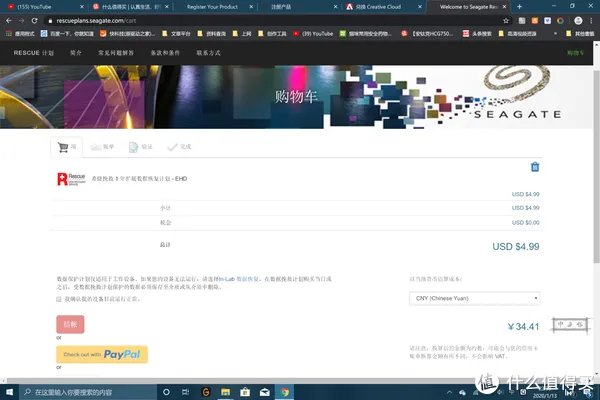The height and width of the screenshot is (400, 600).
Task: Open the (99) YouTube bookmark
Action: click(313, 34)
